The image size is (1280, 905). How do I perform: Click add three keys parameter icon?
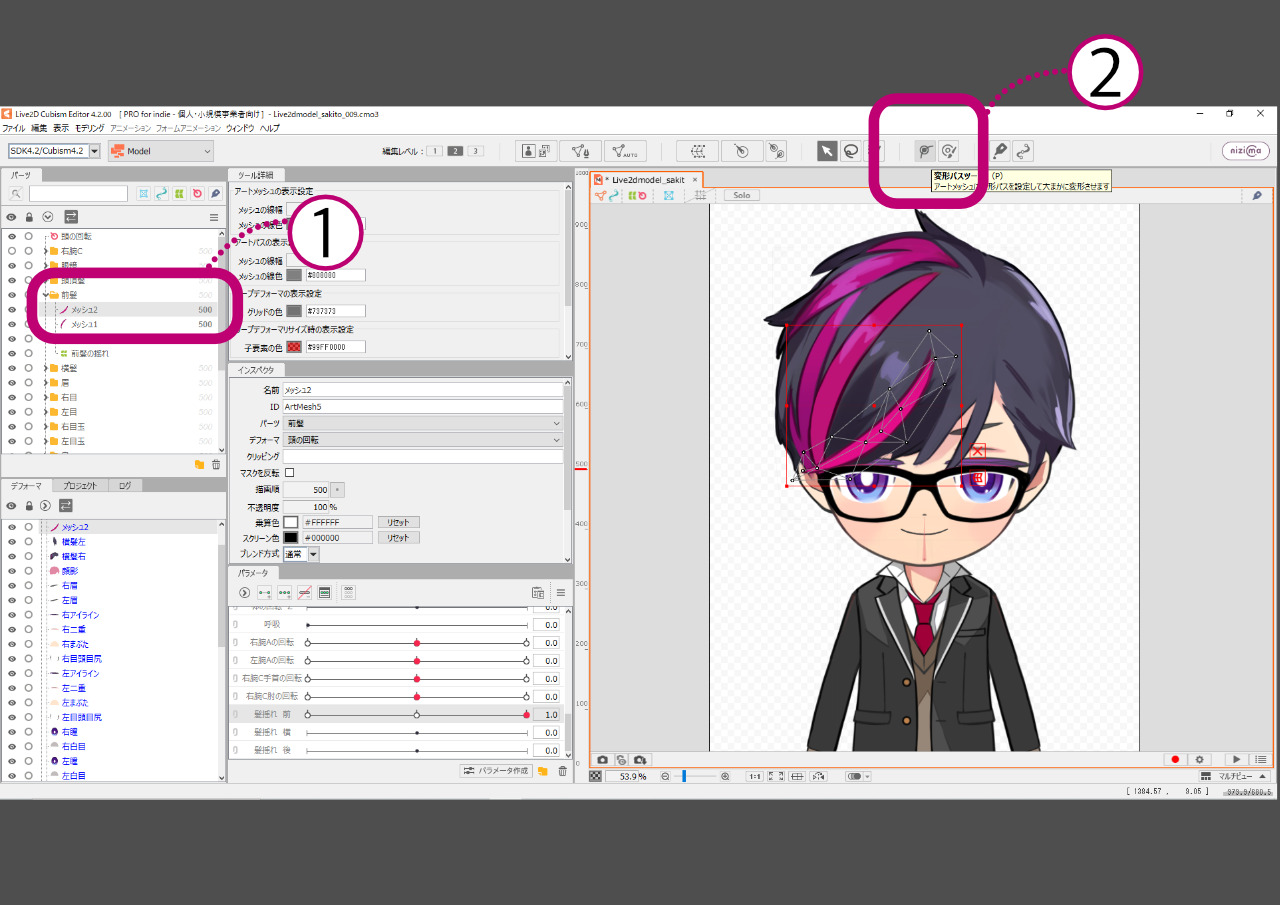284,592
